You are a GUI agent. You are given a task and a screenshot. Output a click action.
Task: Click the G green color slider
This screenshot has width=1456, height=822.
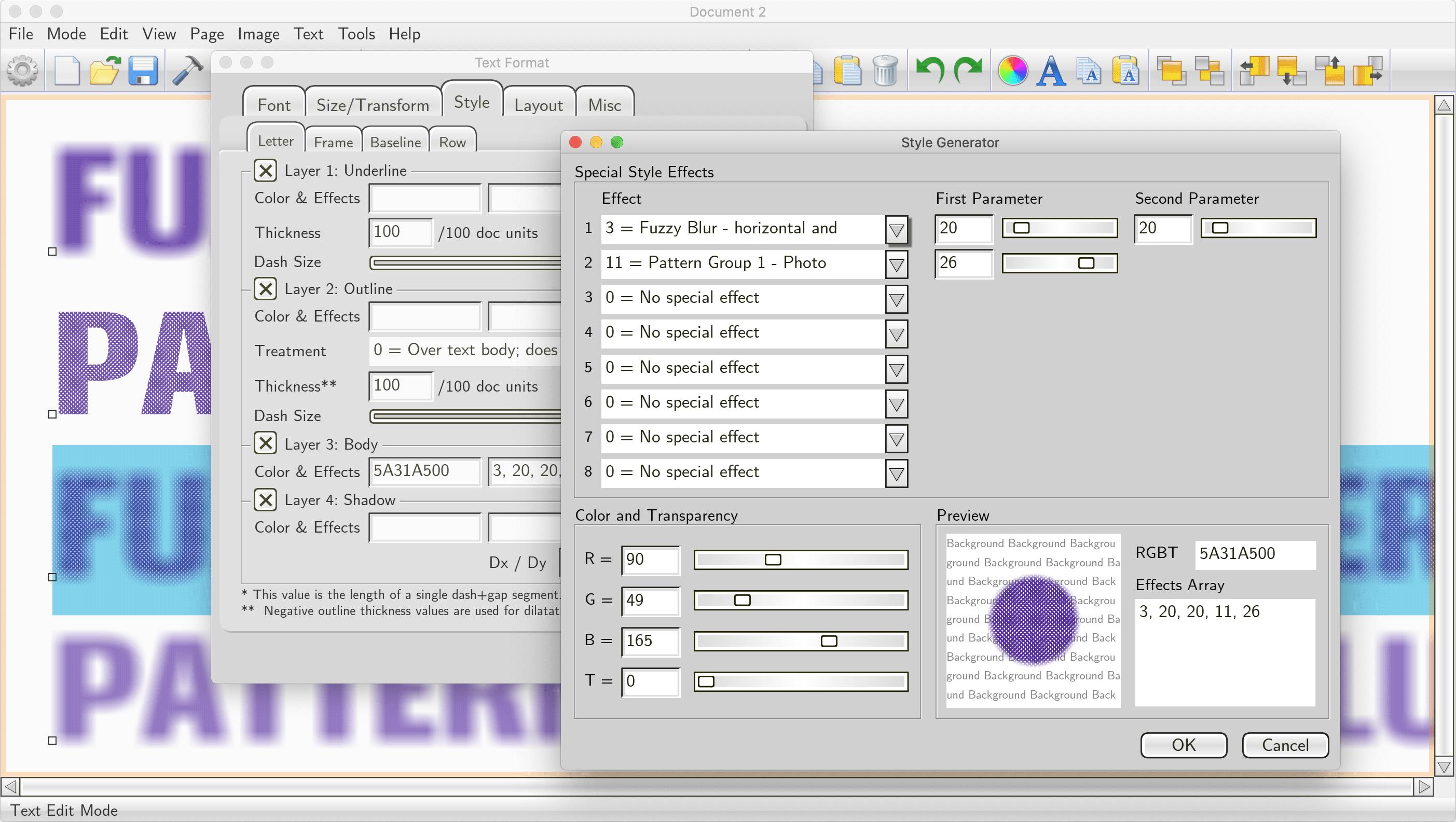(800, 600)
